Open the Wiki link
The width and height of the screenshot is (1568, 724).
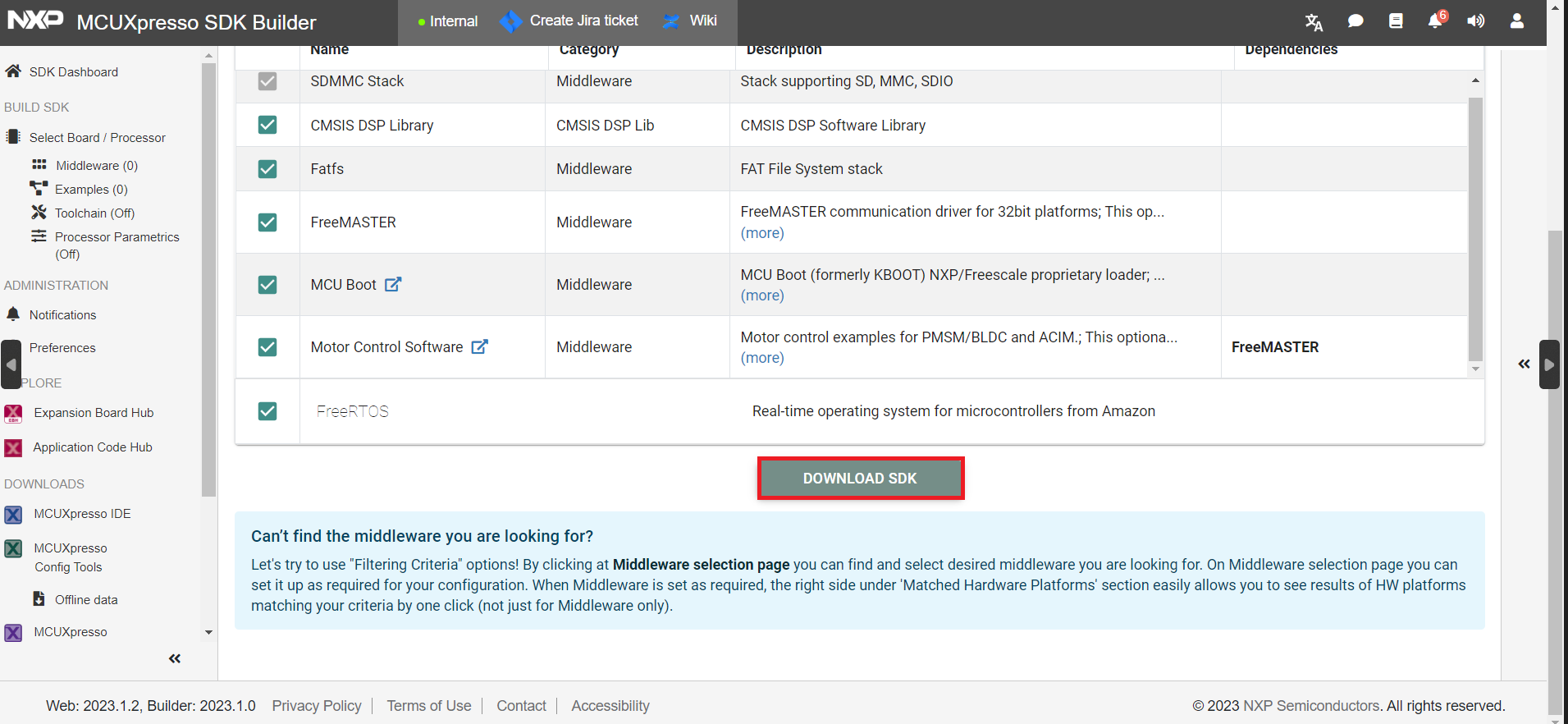[690, 21]
